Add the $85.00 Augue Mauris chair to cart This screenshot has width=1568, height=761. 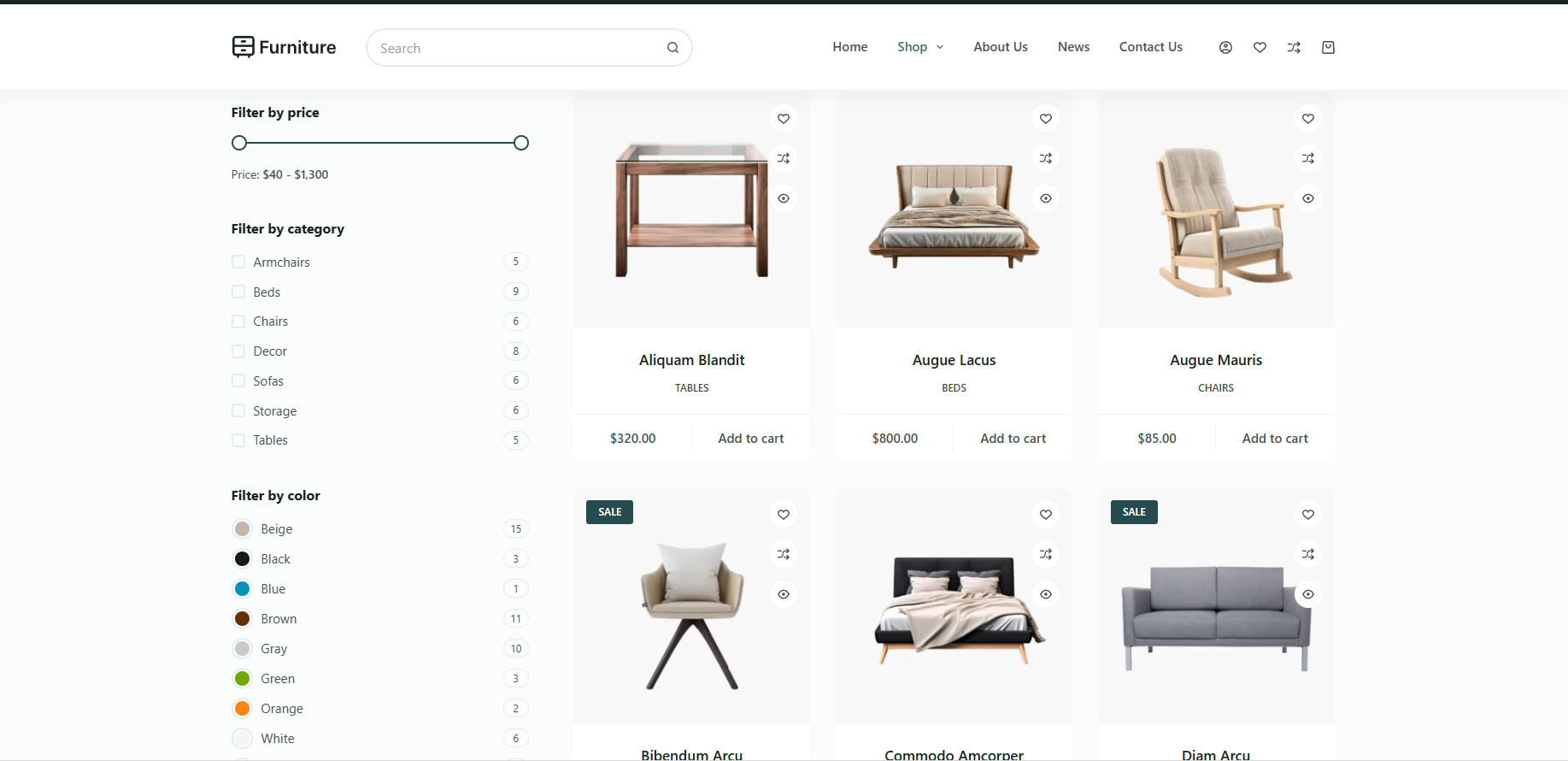tap(1274, 439)
